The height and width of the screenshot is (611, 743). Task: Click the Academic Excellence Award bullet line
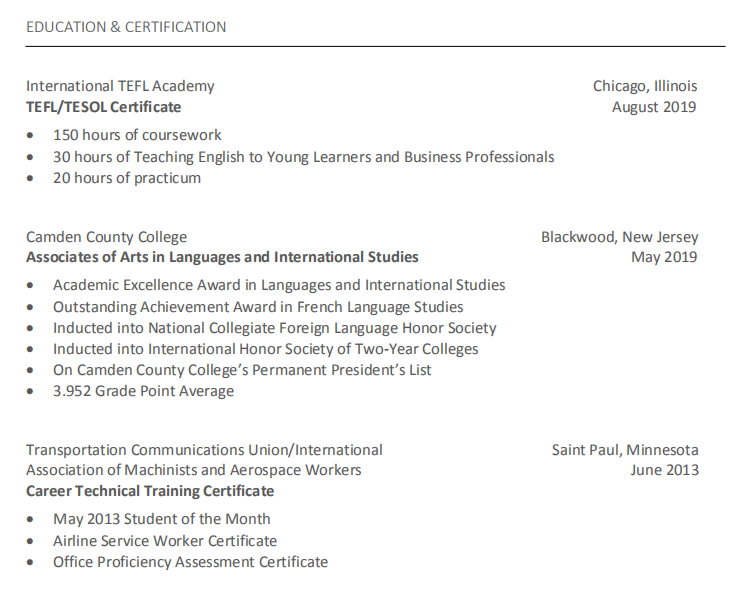[x=279, y=285]
